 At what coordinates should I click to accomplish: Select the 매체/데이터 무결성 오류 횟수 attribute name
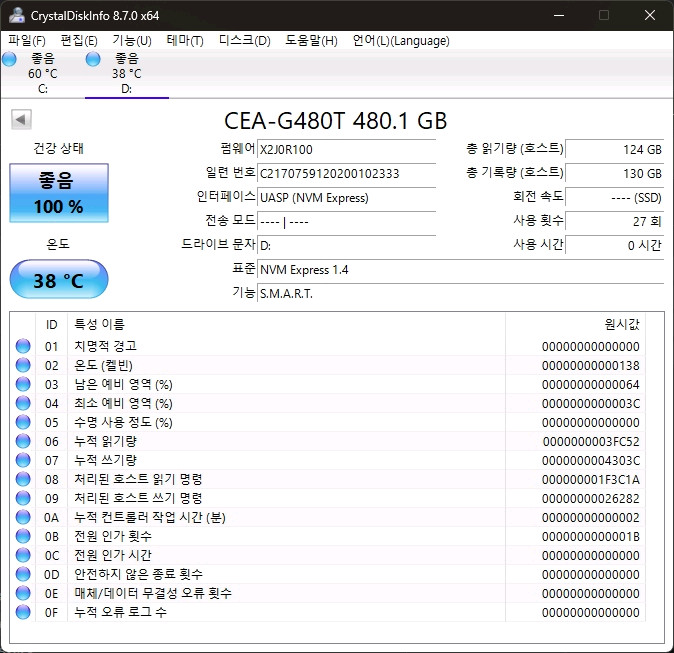coord(153,593)
